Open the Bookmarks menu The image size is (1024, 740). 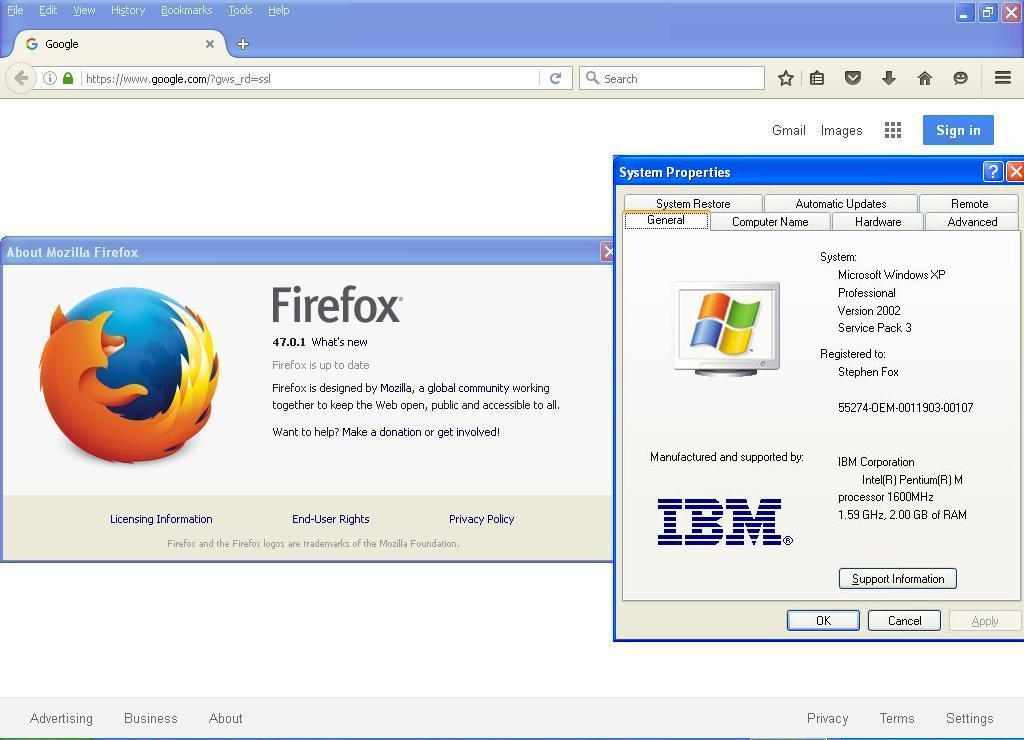coord(187,10)
